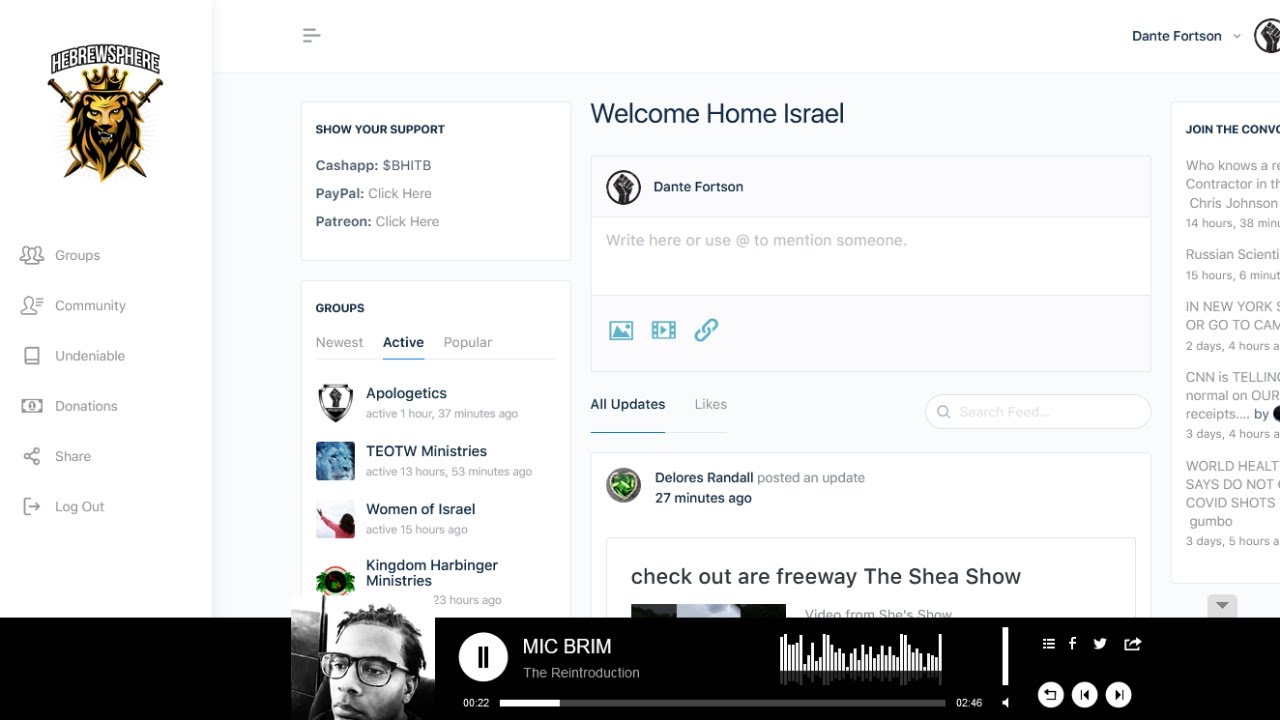
Task: Click the Share sidebar menu item
Action: point(73,456)
